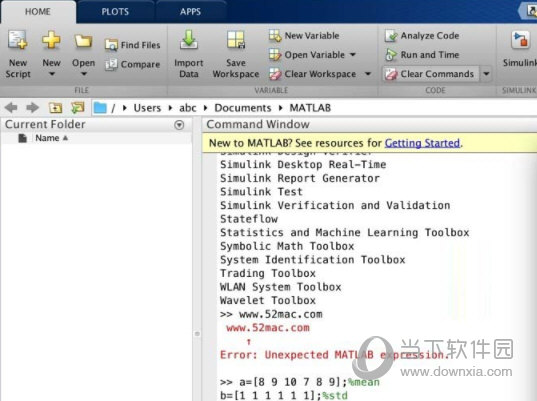Viewport: 537px width, 401px height.
Task: Click Simulink Verification and Validation line
Action: pos(335,205)
